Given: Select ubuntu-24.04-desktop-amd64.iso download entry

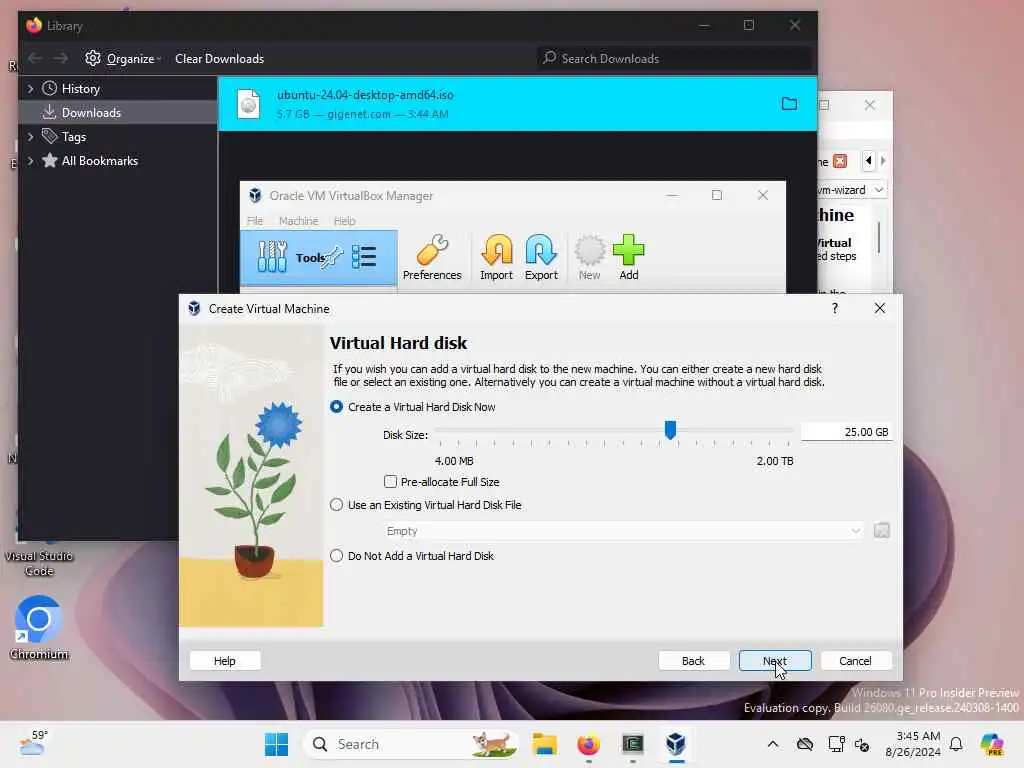Looking at the screenshot, I should pos(517,104).
